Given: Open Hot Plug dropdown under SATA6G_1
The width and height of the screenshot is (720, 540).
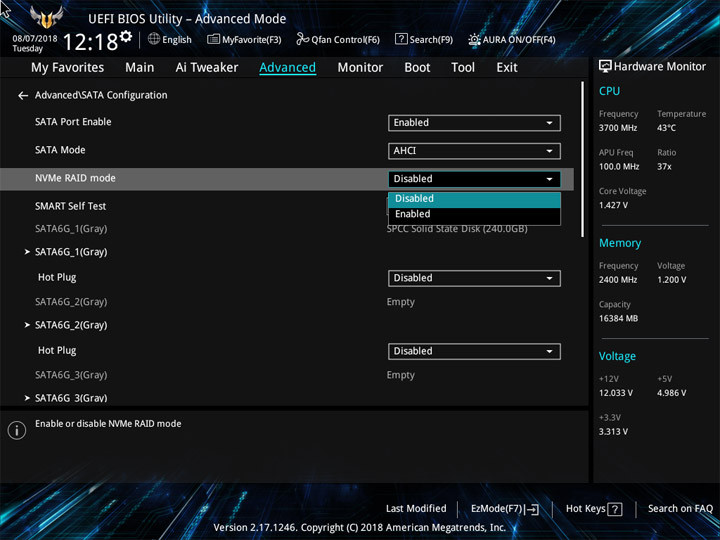Looking at the screenshot, I should point(474,278).
